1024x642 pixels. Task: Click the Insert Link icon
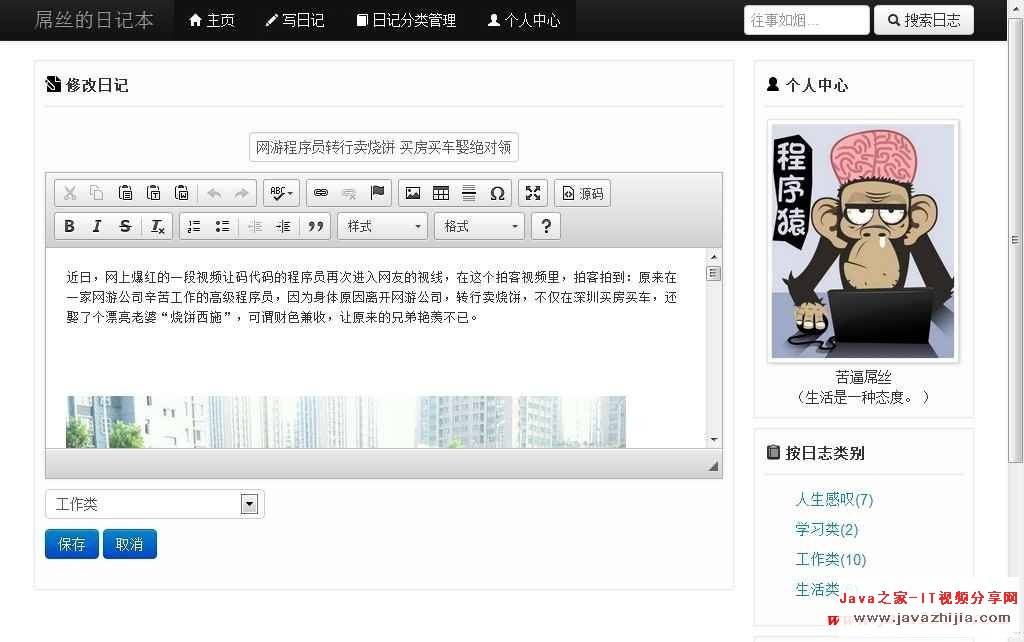pyautogui.click(x=321, y=193)
